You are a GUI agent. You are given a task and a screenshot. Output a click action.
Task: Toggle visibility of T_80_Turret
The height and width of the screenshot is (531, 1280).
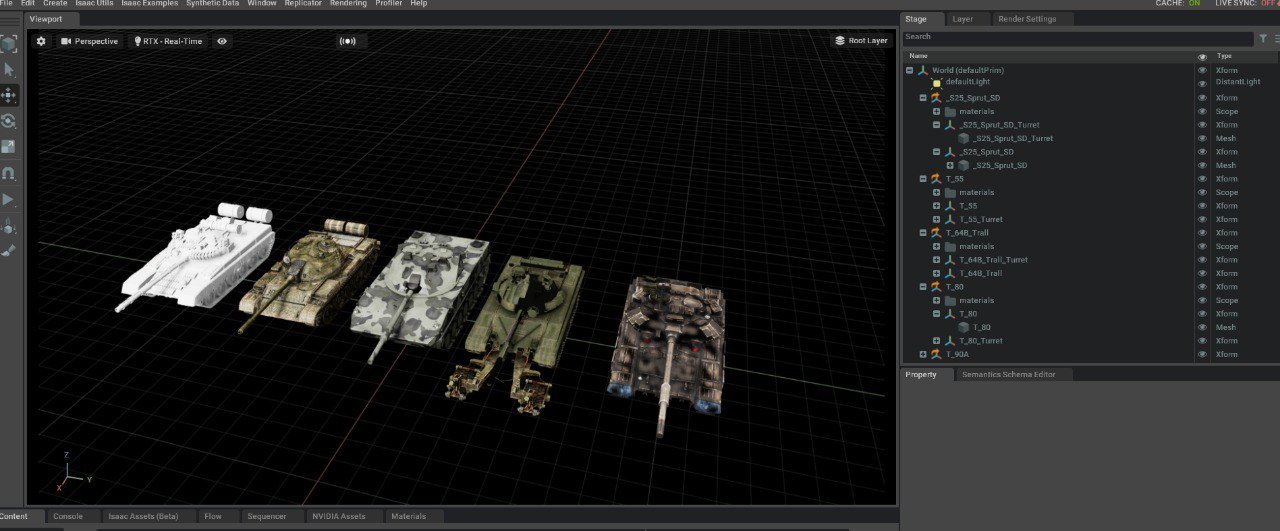point(1202,341)
